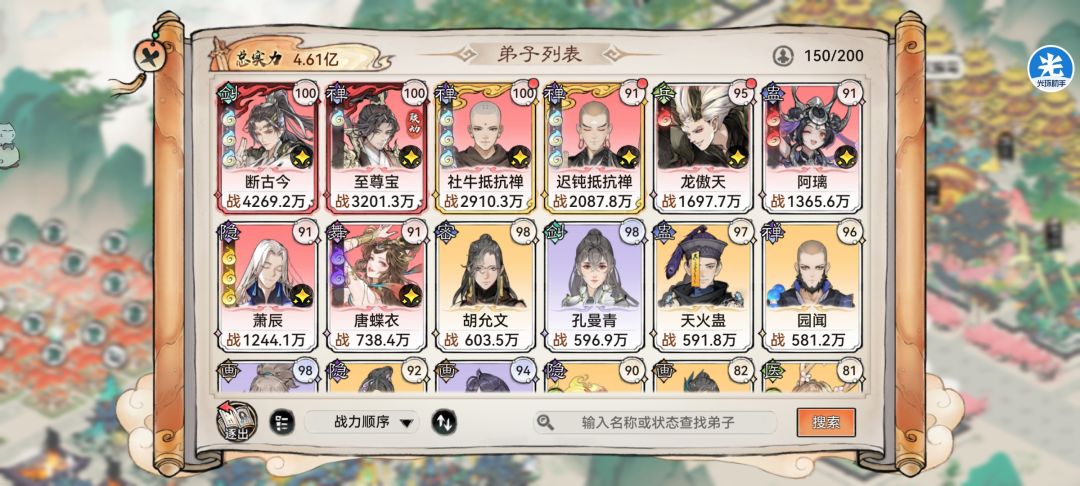Tap the disciple count icon near 150/200
This screenshot has height=486, width=1080.
click(782, 56)
